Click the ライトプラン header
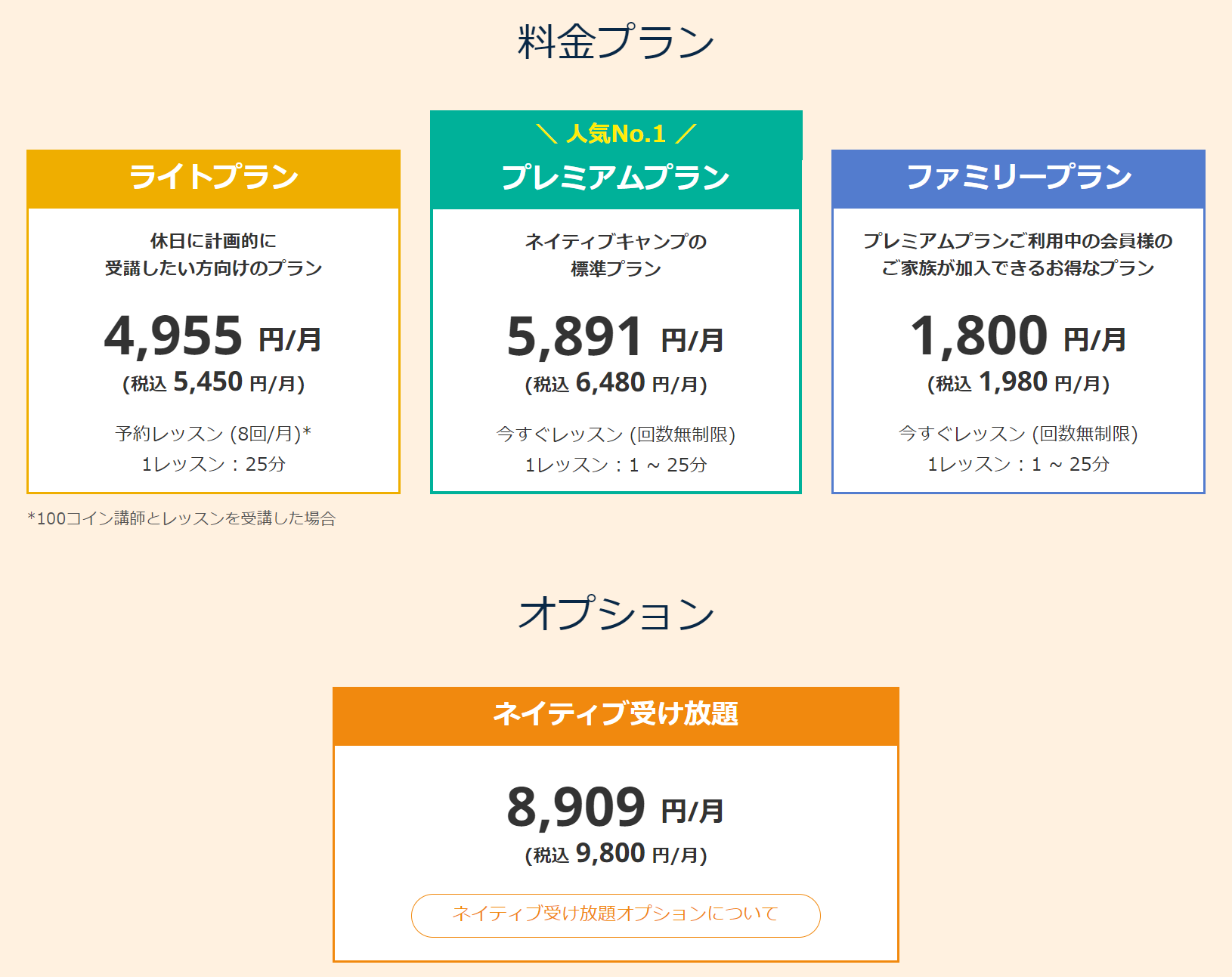 213,178
